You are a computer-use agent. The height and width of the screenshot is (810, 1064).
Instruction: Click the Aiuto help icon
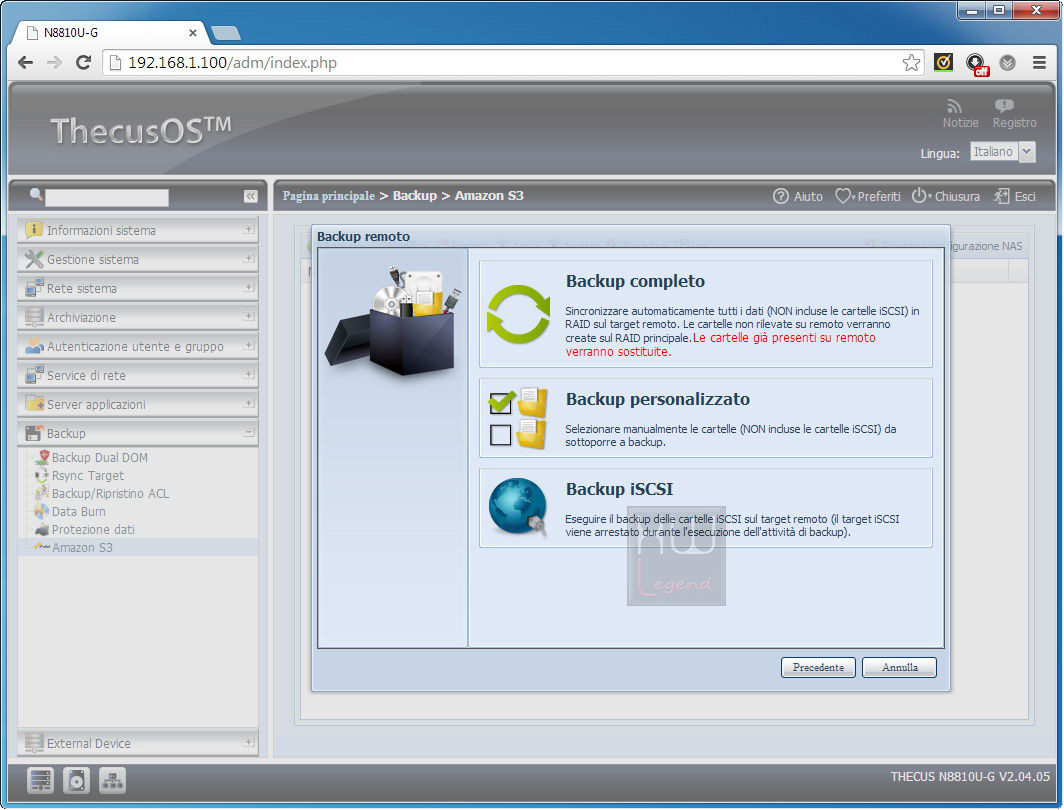781,196
